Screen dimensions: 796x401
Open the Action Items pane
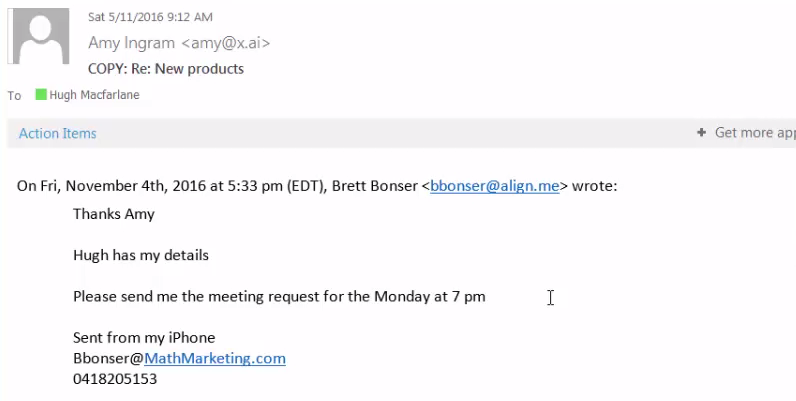58,133
